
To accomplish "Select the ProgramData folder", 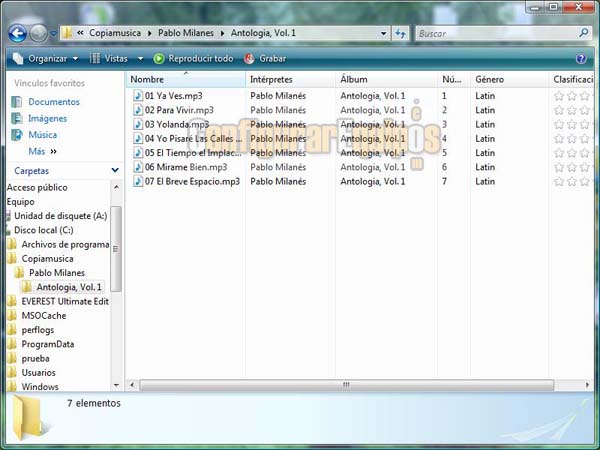I will (48, 344).
